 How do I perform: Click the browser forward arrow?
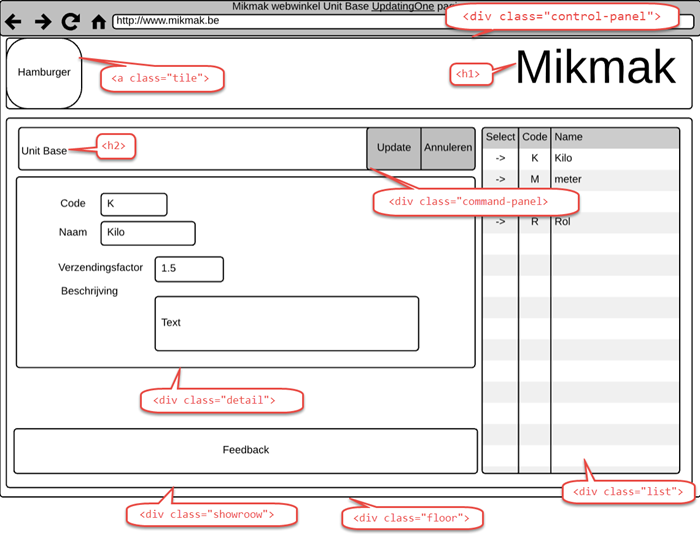point(42,21)
